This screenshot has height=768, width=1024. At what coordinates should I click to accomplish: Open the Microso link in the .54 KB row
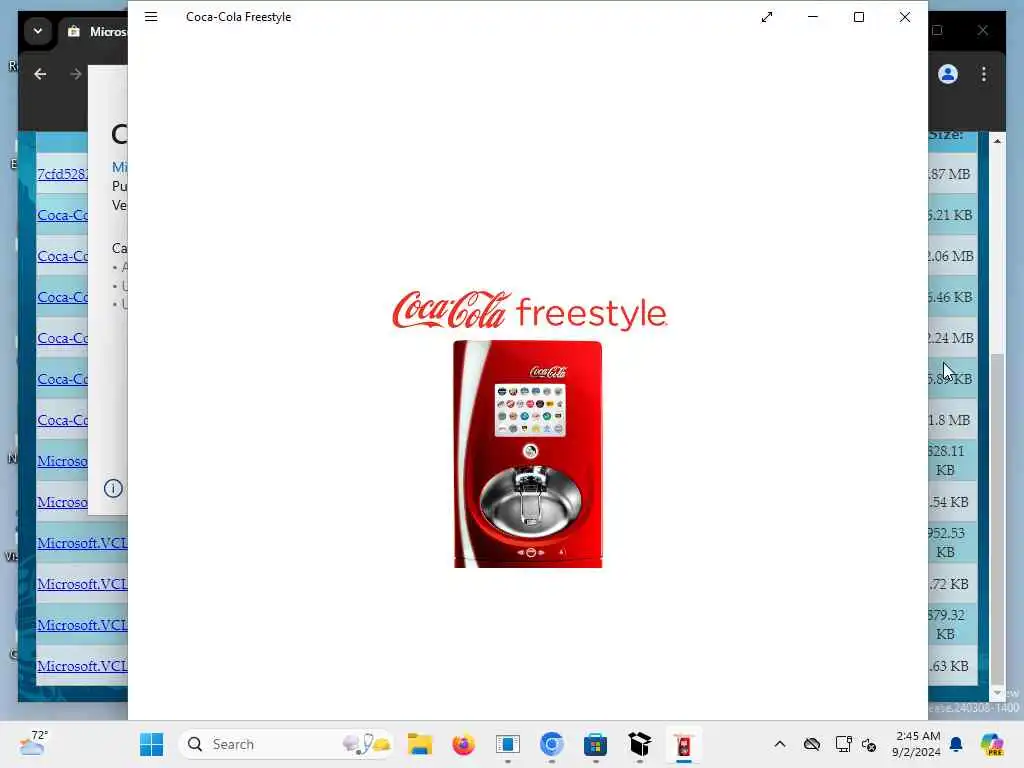tap(63, 502)
